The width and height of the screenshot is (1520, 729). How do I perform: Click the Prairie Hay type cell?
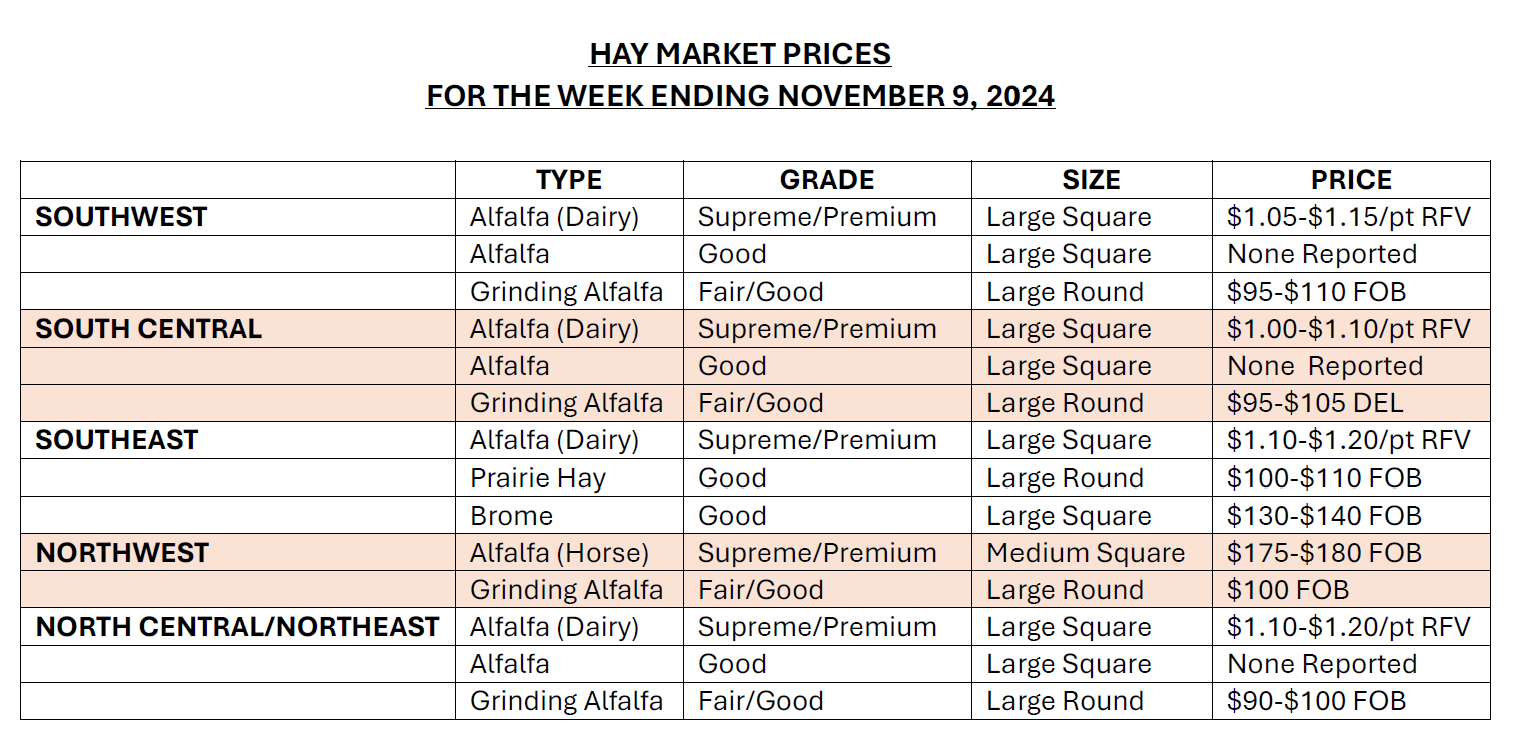pyautogui.click(x=538, y=478)
